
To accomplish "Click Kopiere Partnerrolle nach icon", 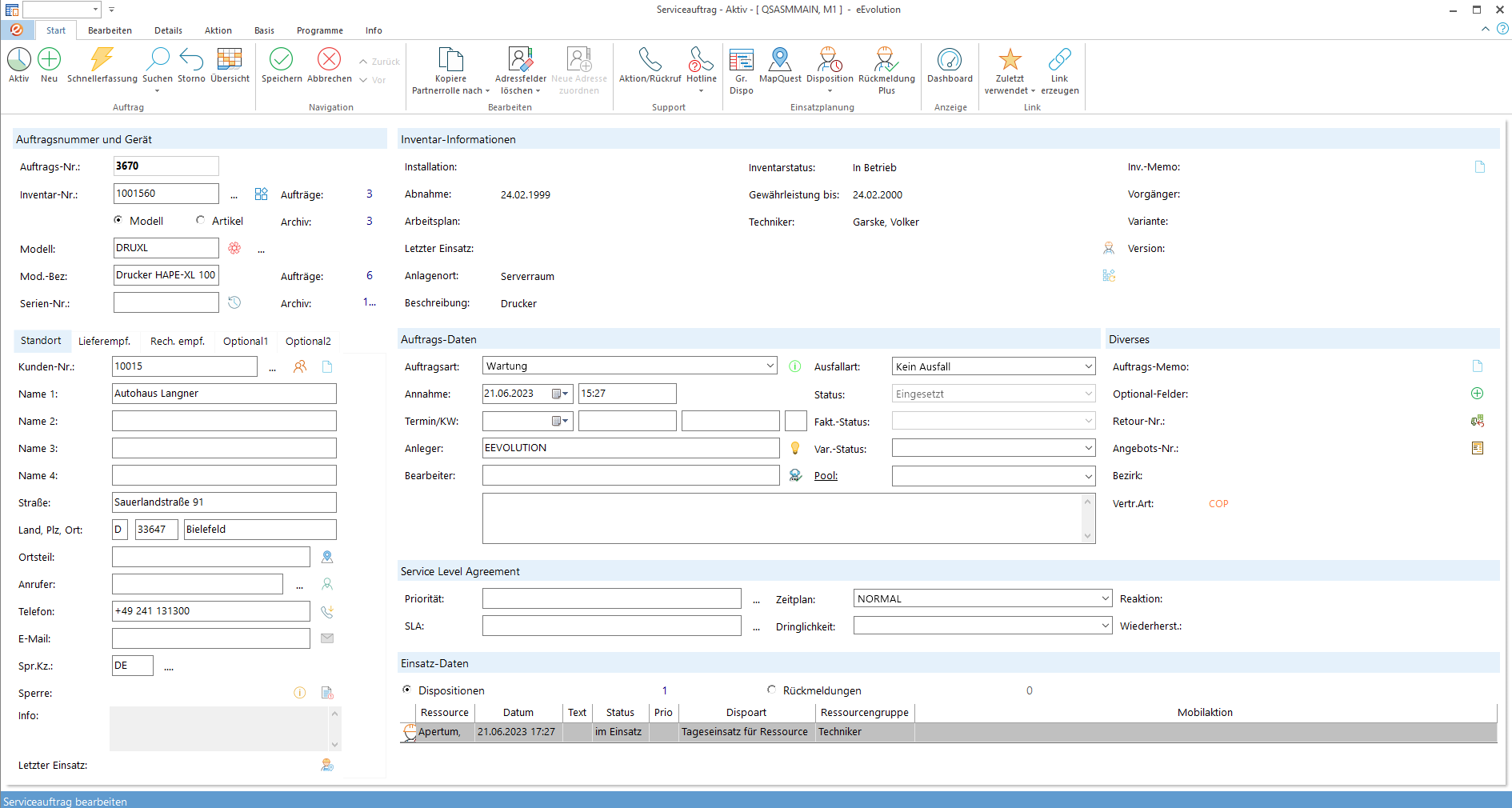I will pos(450,59).
